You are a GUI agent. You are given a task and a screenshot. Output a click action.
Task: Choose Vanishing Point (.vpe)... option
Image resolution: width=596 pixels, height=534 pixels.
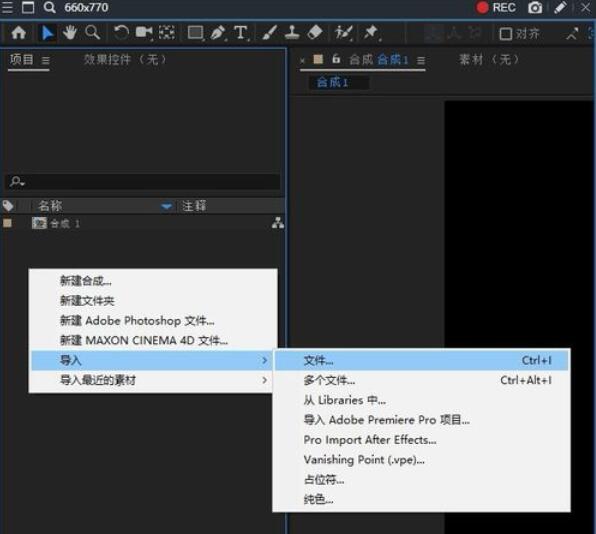(422, 460)
